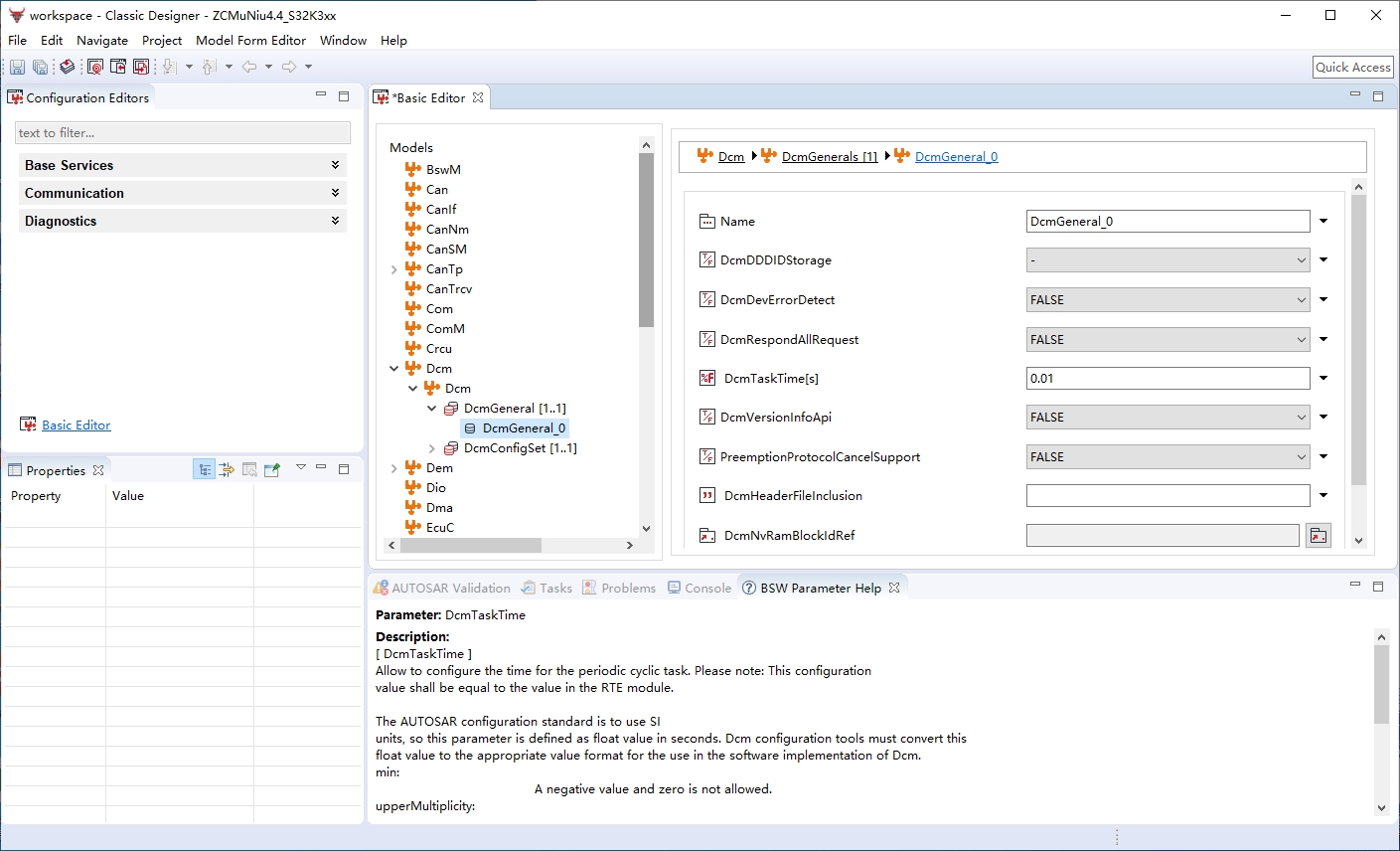1400x851 pixels.
Task: Click the DcmNvRamBlockIdRef reference browse button
Action: point(1319,536)
